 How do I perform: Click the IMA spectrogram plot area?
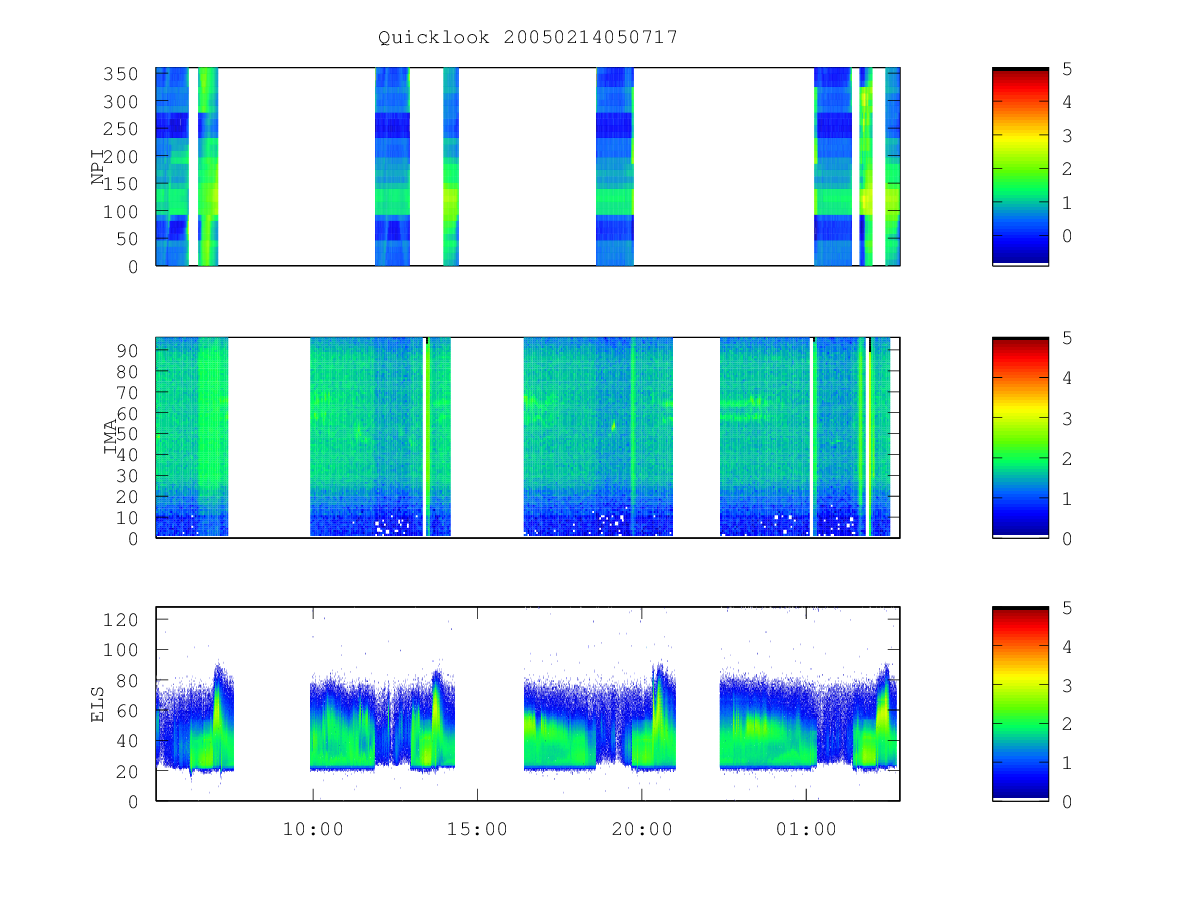[528, 438]
